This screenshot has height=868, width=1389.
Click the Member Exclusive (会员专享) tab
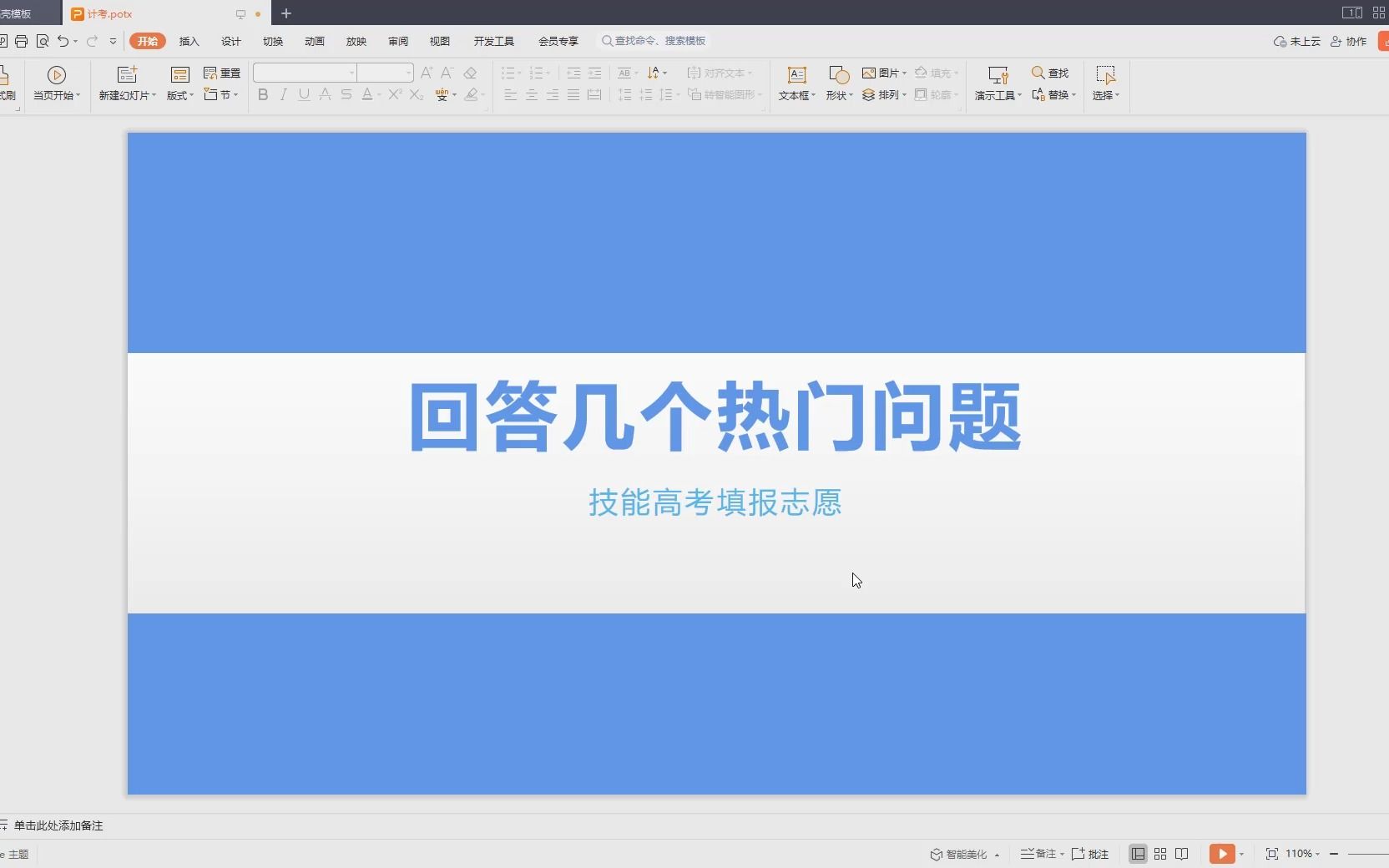tap(558, 41)
